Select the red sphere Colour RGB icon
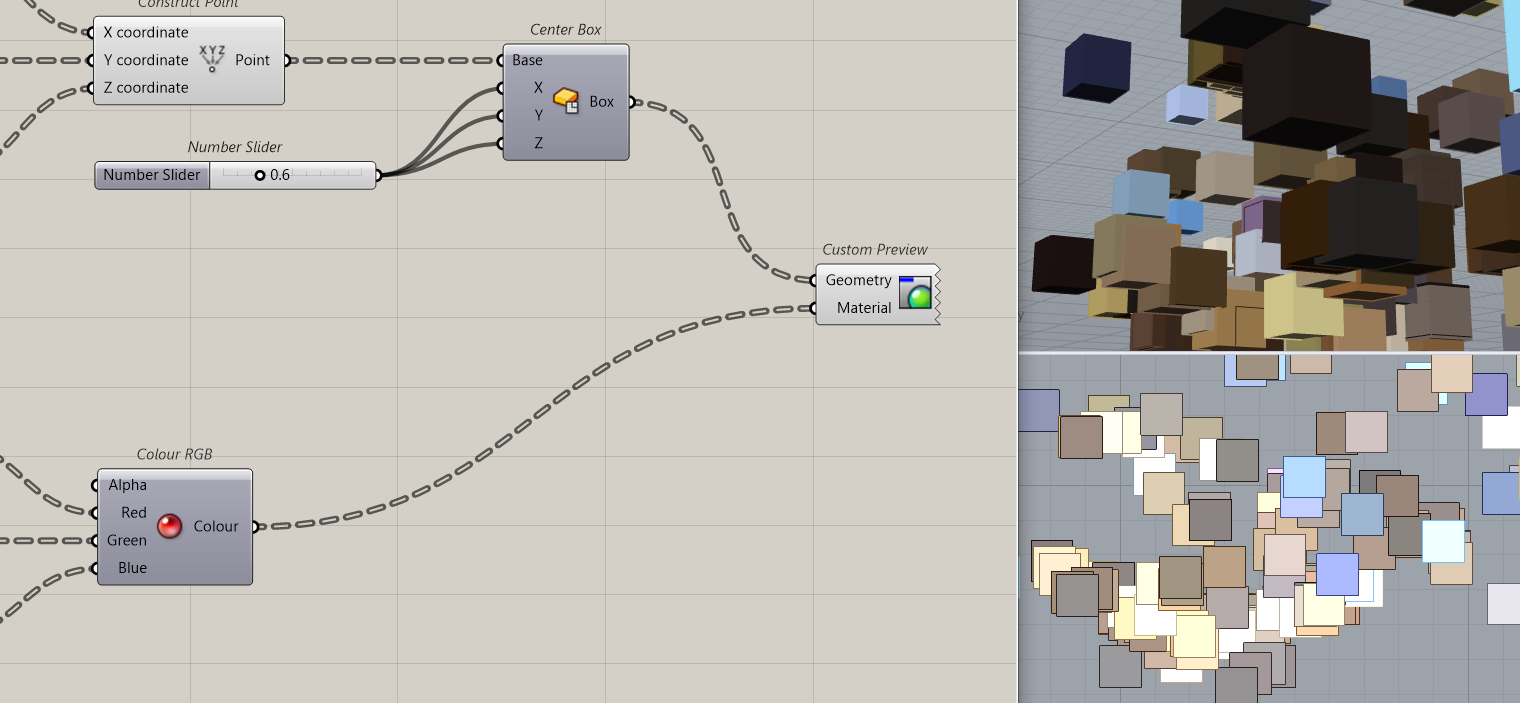This screenshot has height=703, width=1520. 170,526
